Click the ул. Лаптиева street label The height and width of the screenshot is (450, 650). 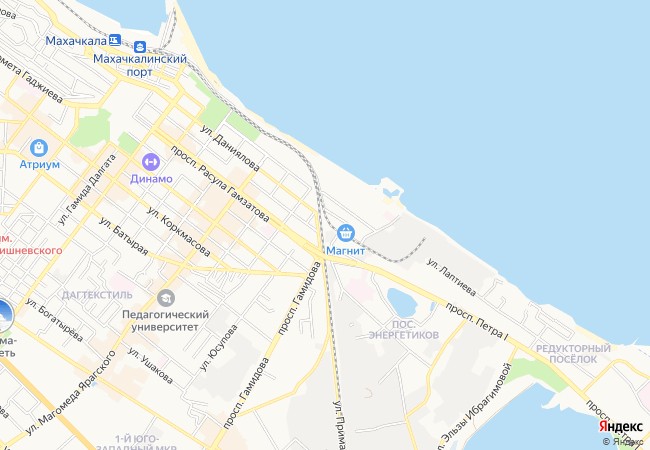click(x=451, y=277)
